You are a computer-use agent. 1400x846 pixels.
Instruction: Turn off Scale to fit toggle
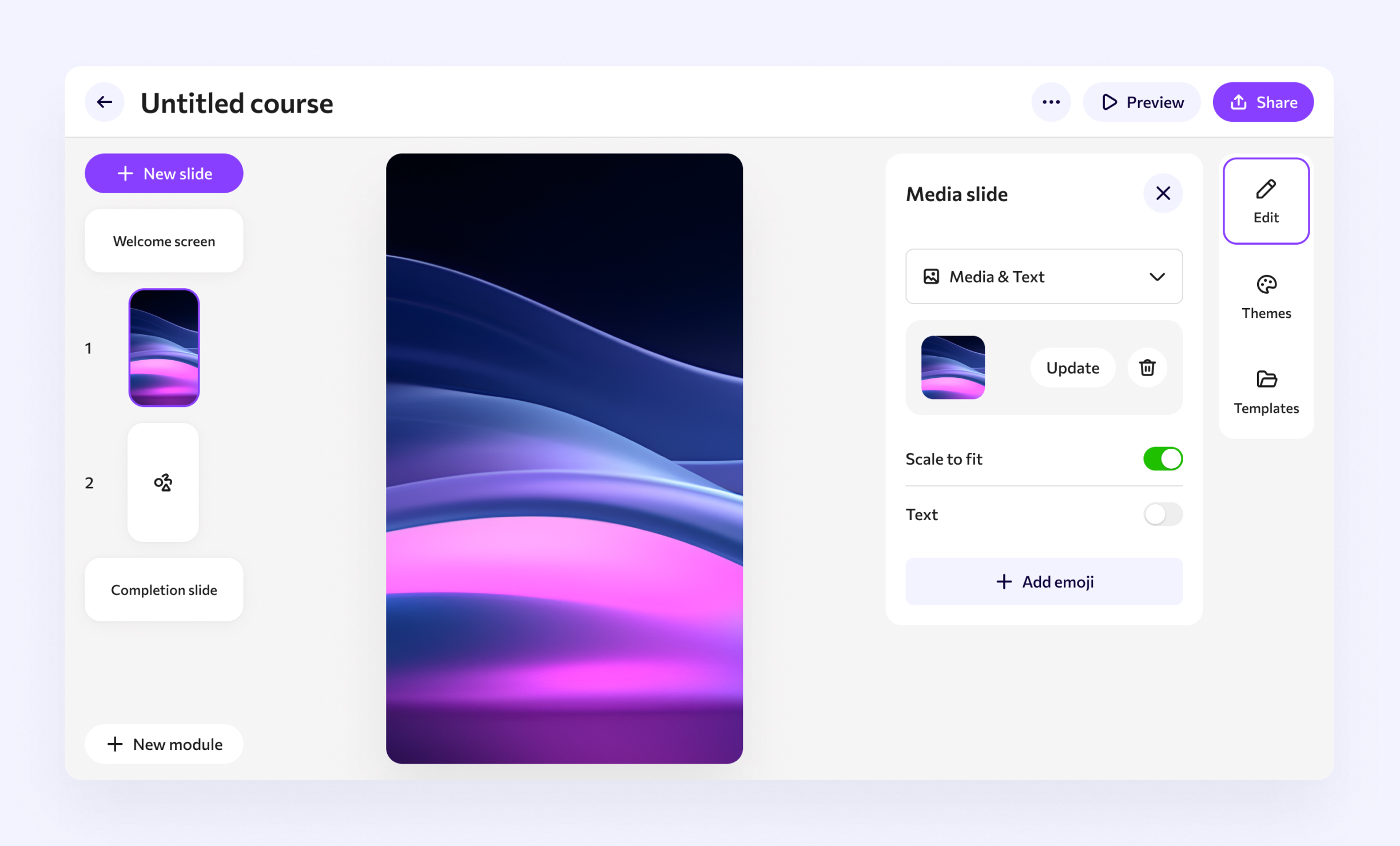coord(1163,458)
